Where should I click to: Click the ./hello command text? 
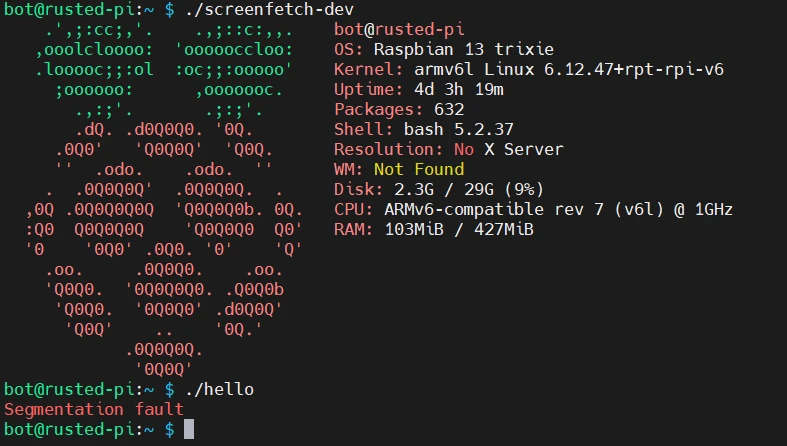[219, 390]
